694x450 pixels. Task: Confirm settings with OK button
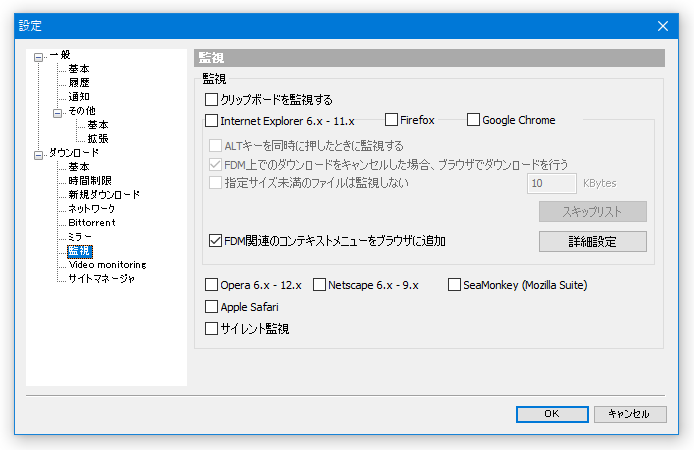[552, 414]
